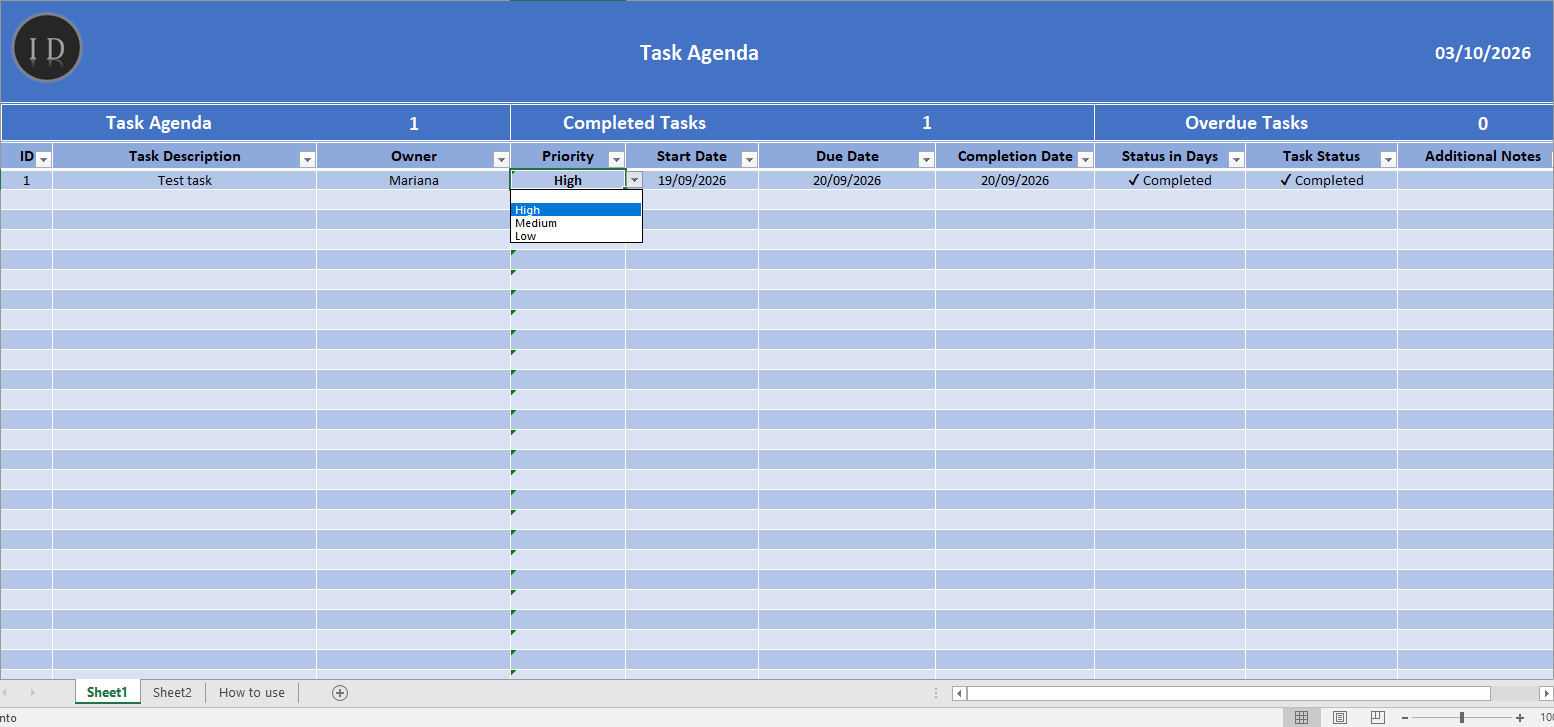1554x727 pixels.
Task: Select the Mariana owner cell
Action: click(414, 181)
